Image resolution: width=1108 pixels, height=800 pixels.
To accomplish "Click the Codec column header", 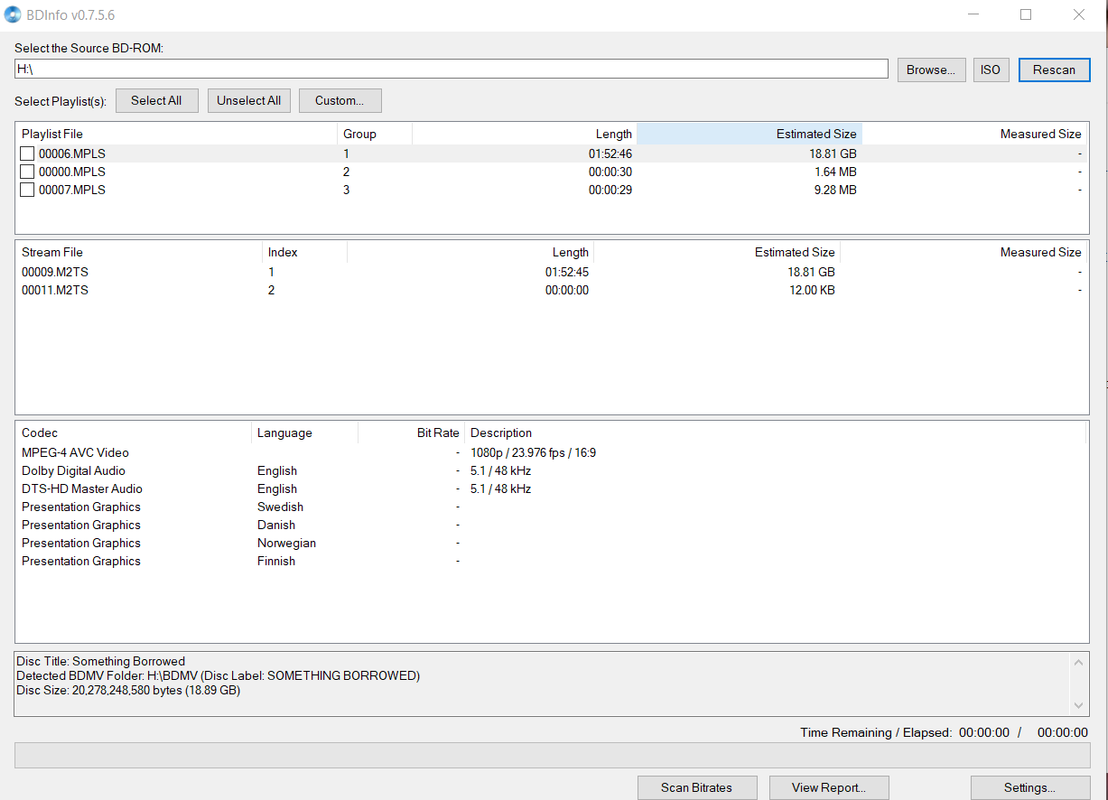I will click(x=134, y=433).
